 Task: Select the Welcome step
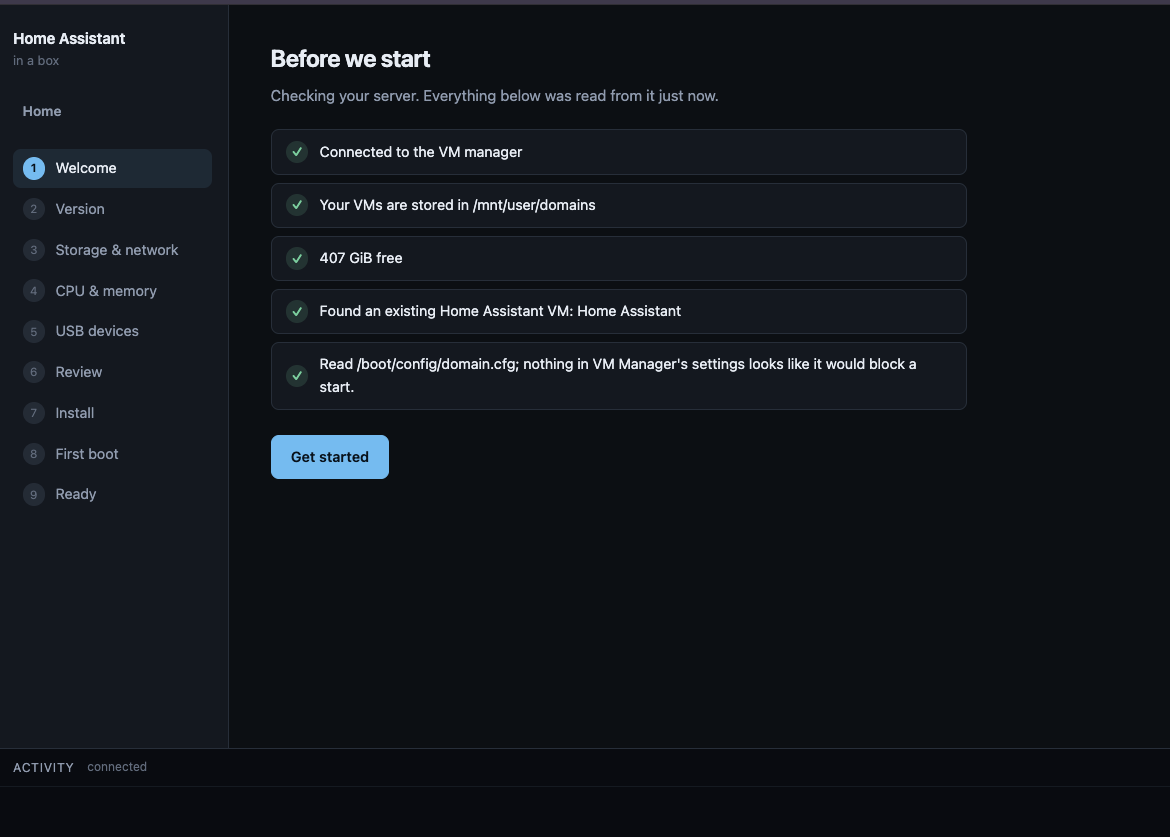112,168
